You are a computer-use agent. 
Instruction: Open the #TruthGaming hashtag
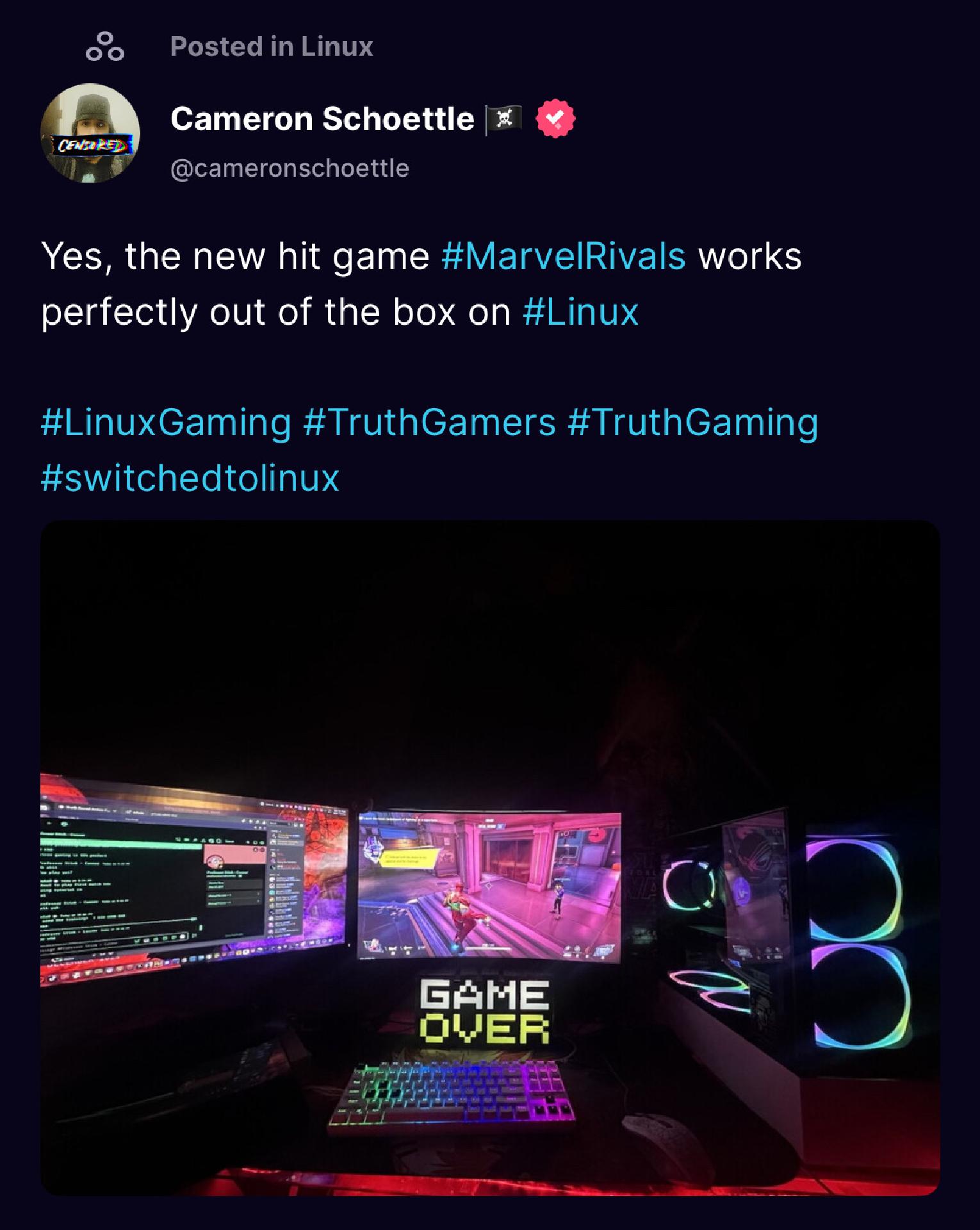(692, 423)
